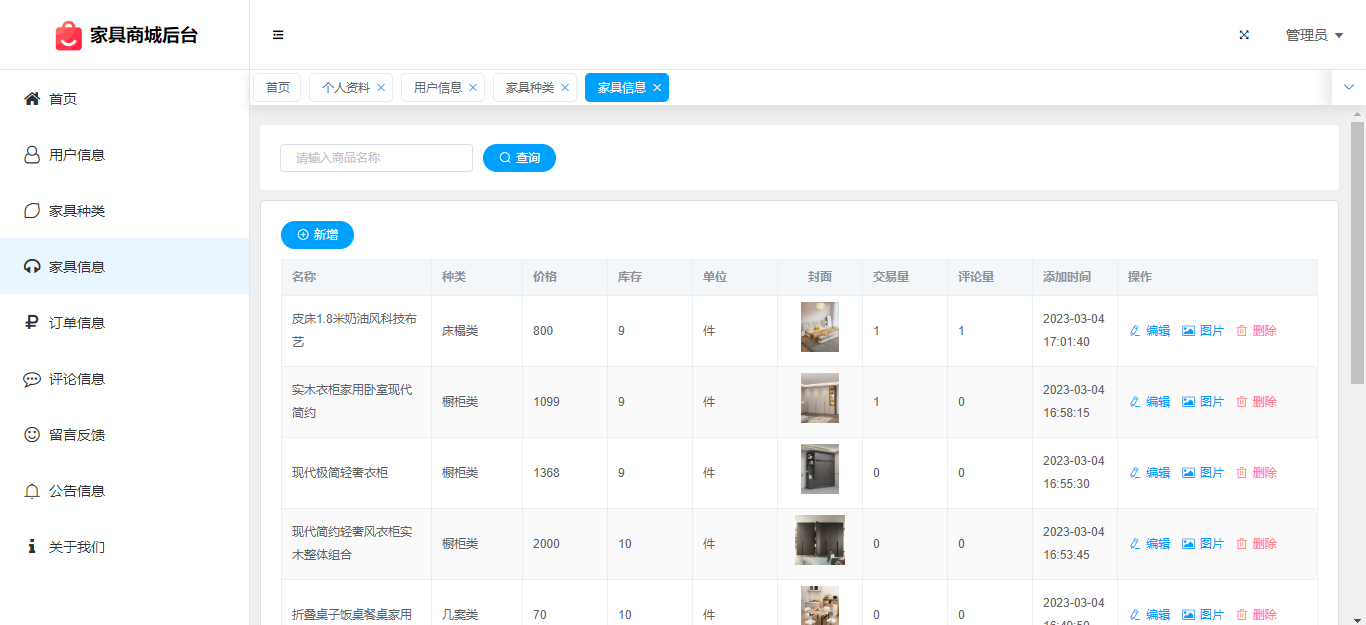The image size is (1366, 625).
Task: Switch to the 个人资料 tab
Action: [345, 88]
